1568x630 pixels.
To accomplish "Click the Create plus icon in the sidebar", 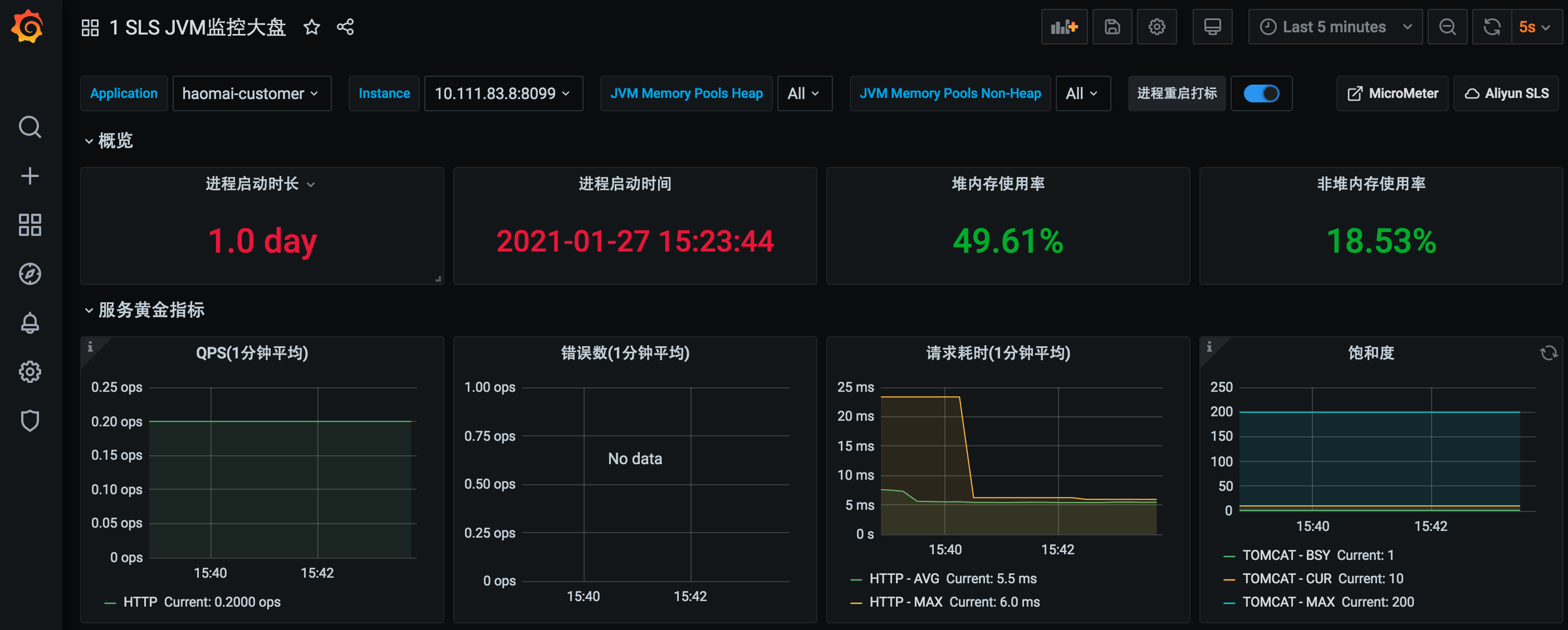I will click(30, 176).
